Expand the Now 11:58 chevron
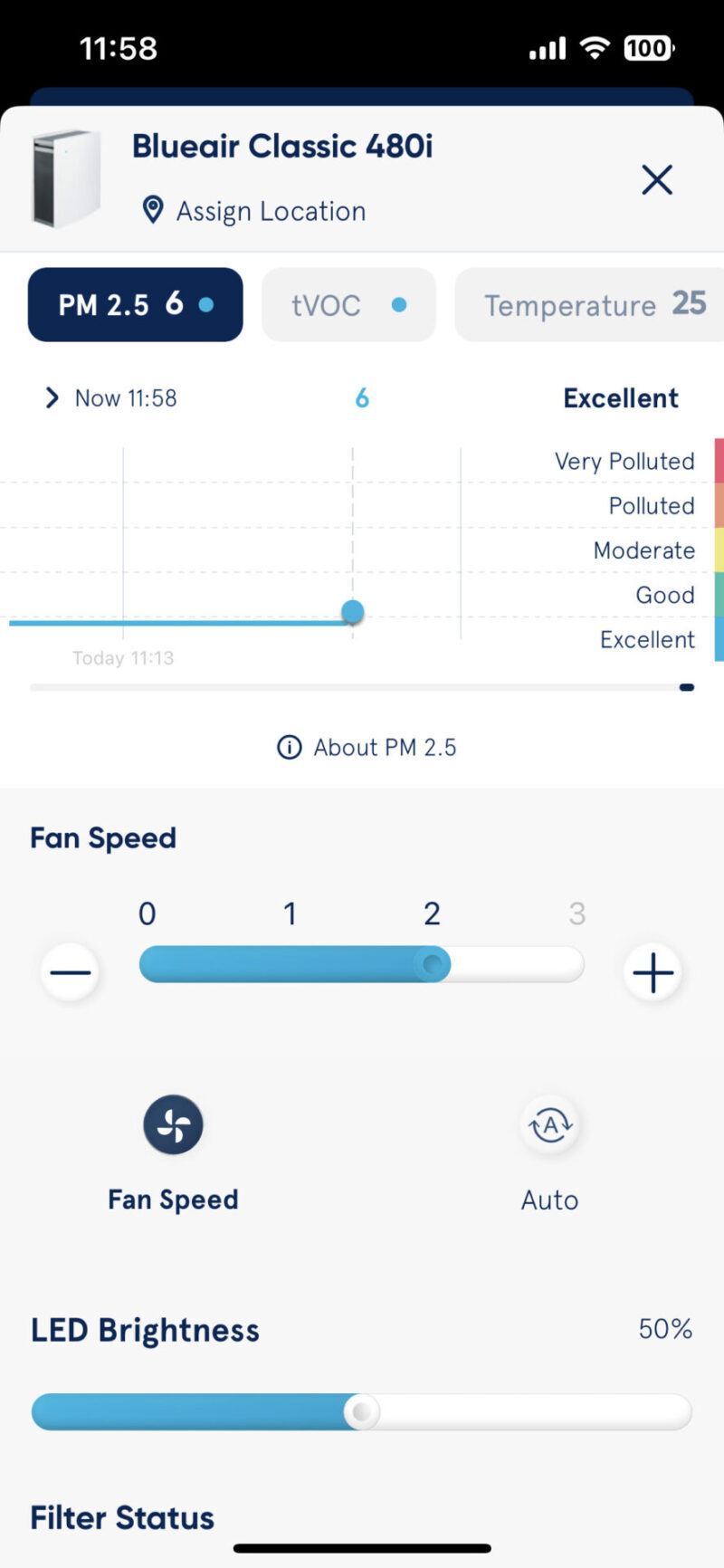The height and width of the screenshot is (1568, 724). [52, 398]
